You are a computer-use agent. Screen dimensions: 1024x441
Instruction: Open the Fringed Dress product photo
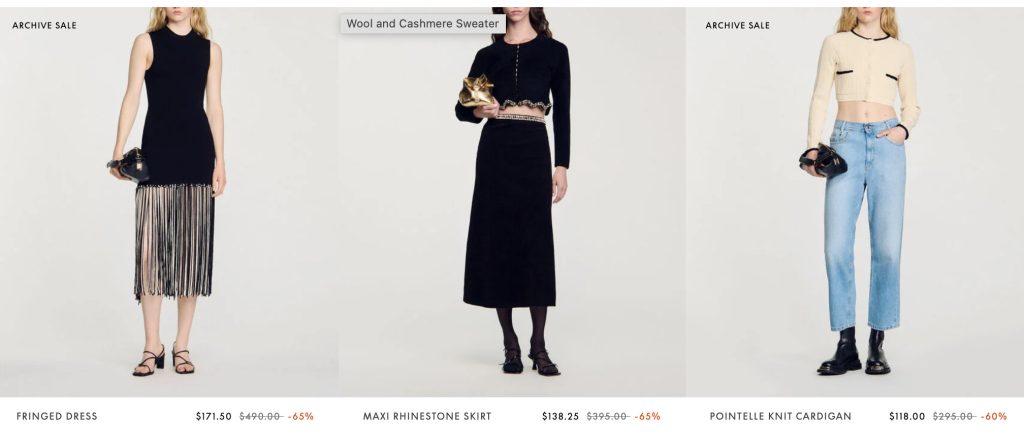(170, 200)
